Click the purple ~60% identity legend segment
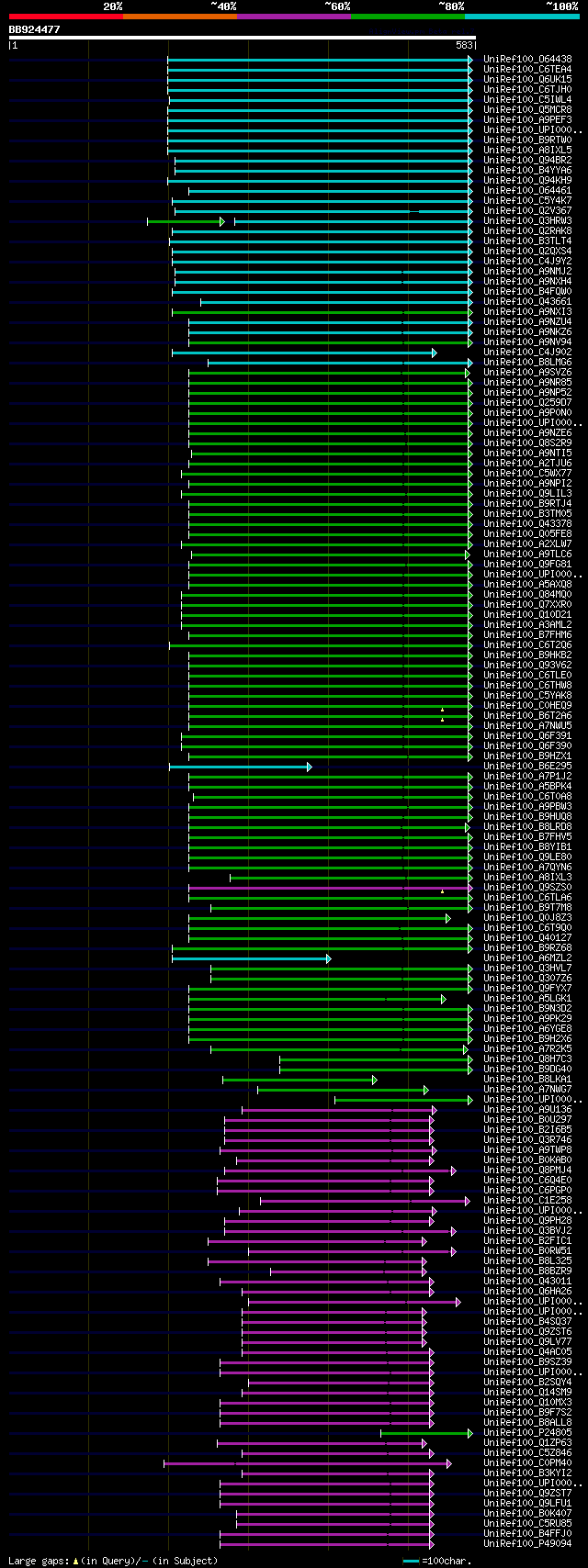Viewport: 588px width, 1568px height. tap(294, 17)
